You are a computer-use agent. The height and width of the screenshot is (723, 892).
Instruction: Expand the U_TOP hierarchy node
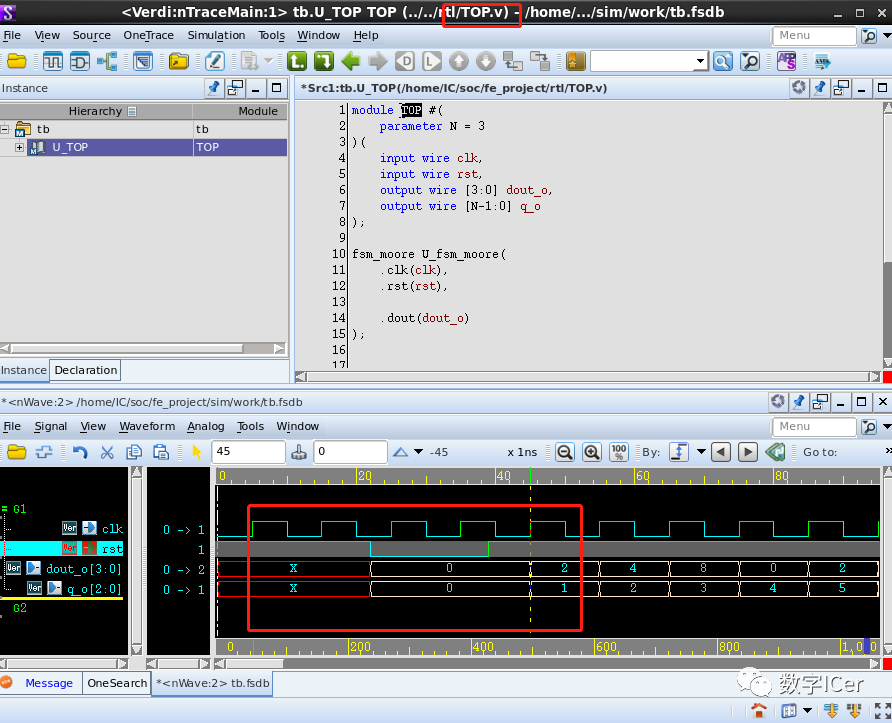(x=20, y=148)
